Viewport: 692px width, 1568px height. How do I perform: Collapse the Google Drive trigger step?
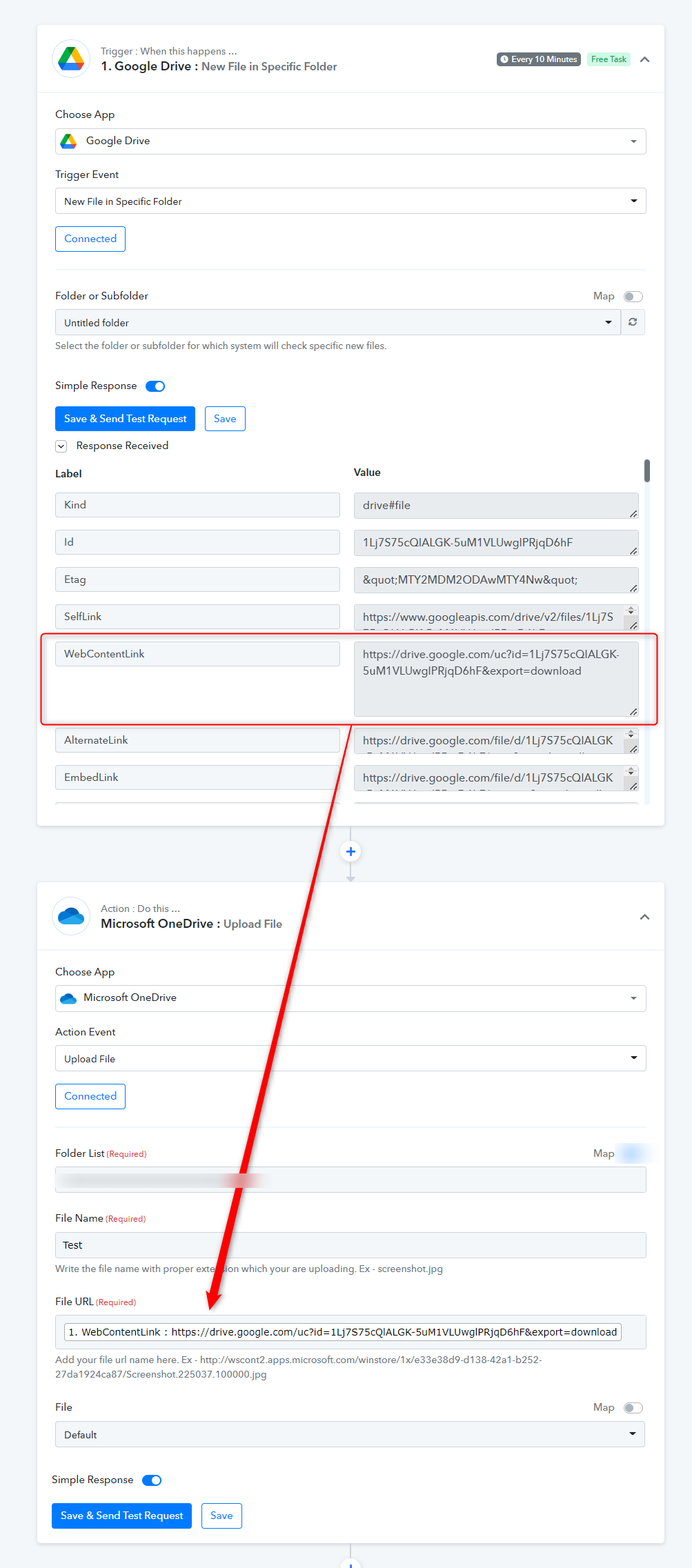click(x=645, y=59)
